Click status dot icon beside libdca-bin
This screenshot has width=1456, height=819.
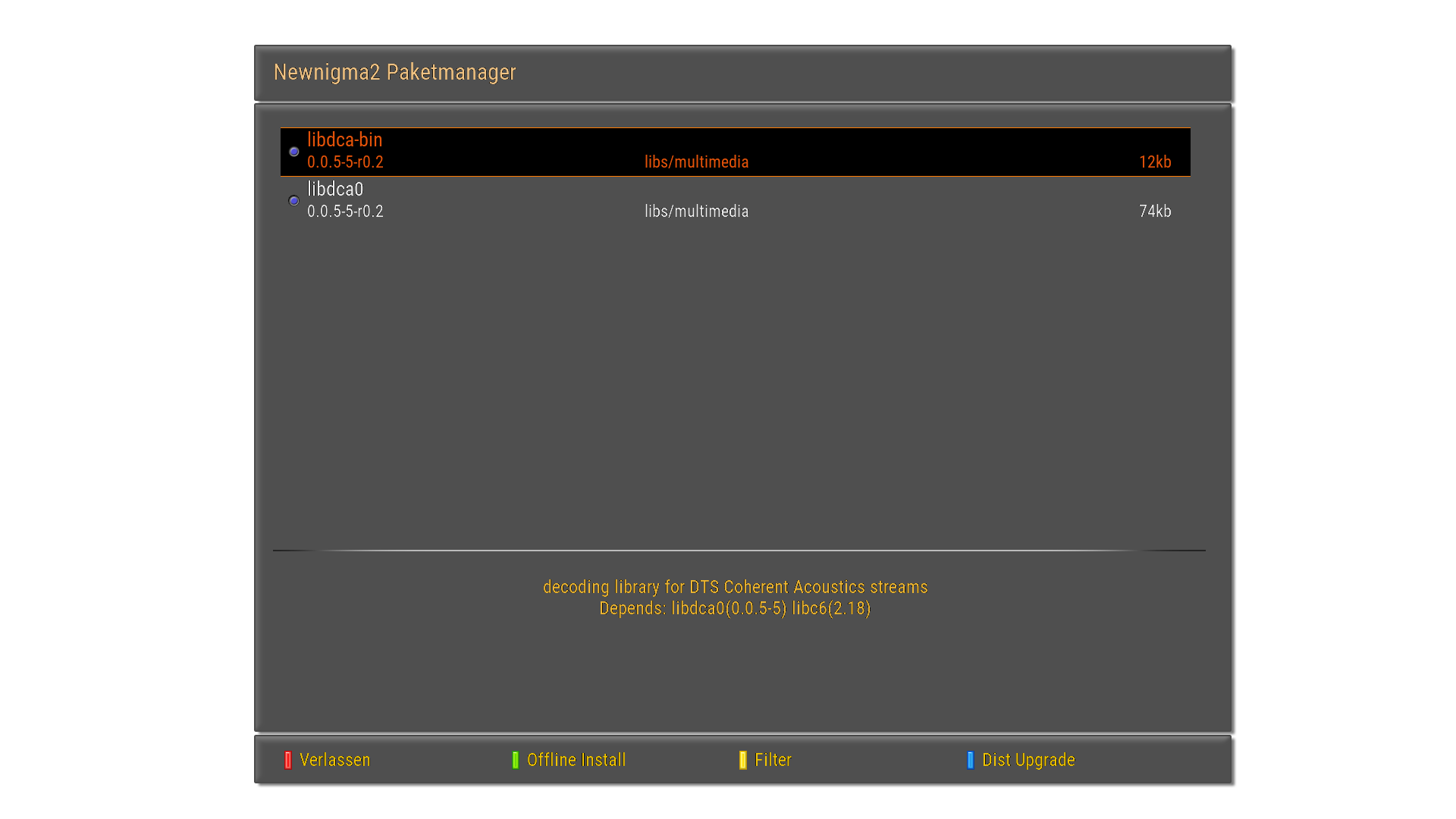click(x=294, y=152)
